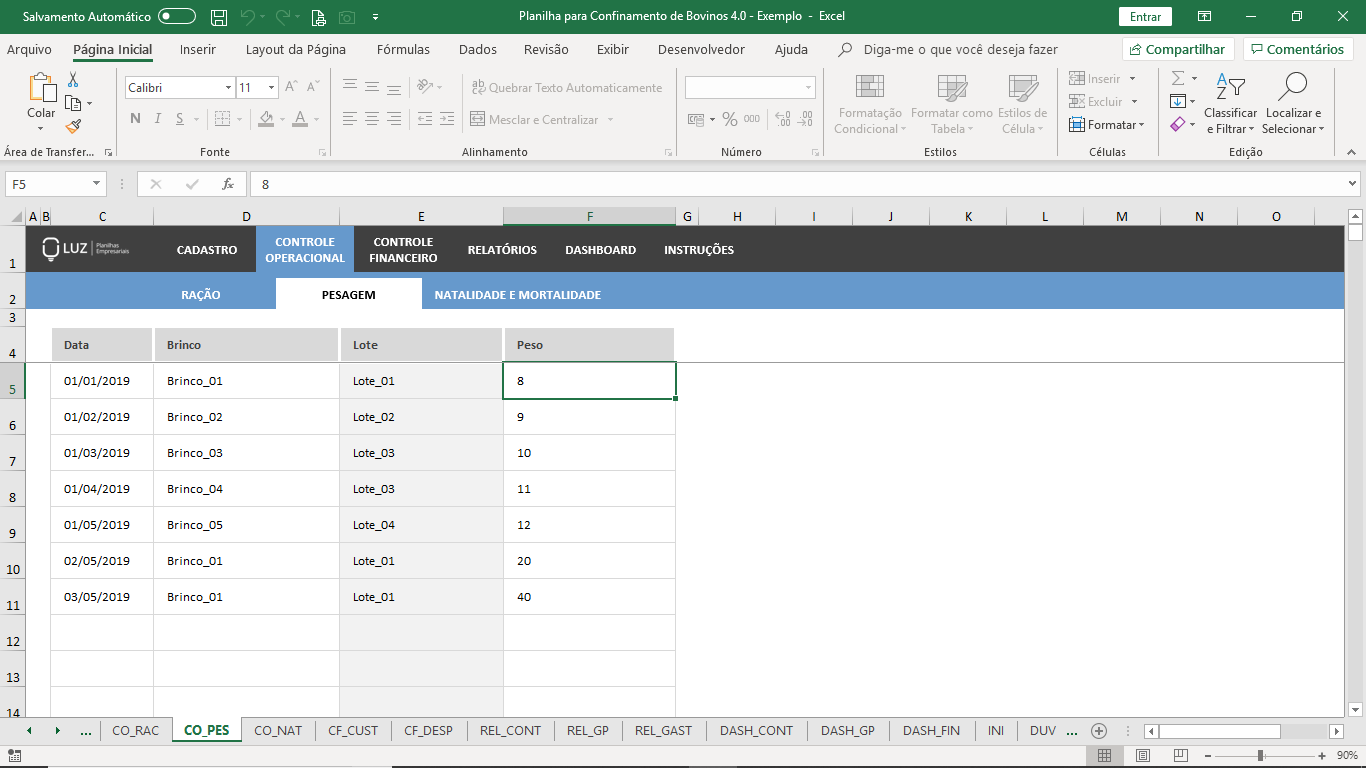Open the font name Calibri dropdown
1366x768 pixels.
coord(228,88)
